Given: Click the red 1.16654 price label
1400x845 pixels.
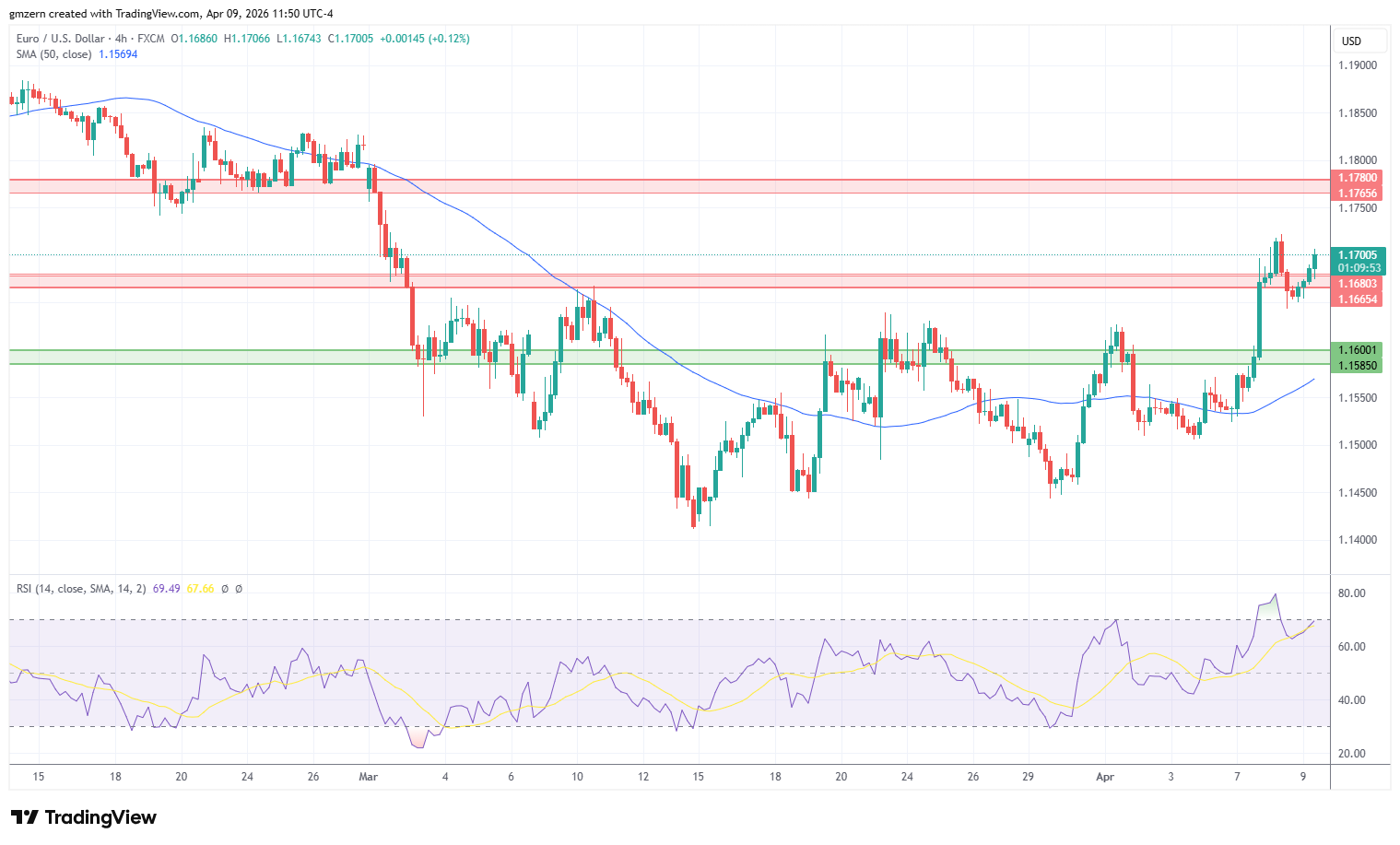Looking at the screenshot, I should coord(1358,299).
